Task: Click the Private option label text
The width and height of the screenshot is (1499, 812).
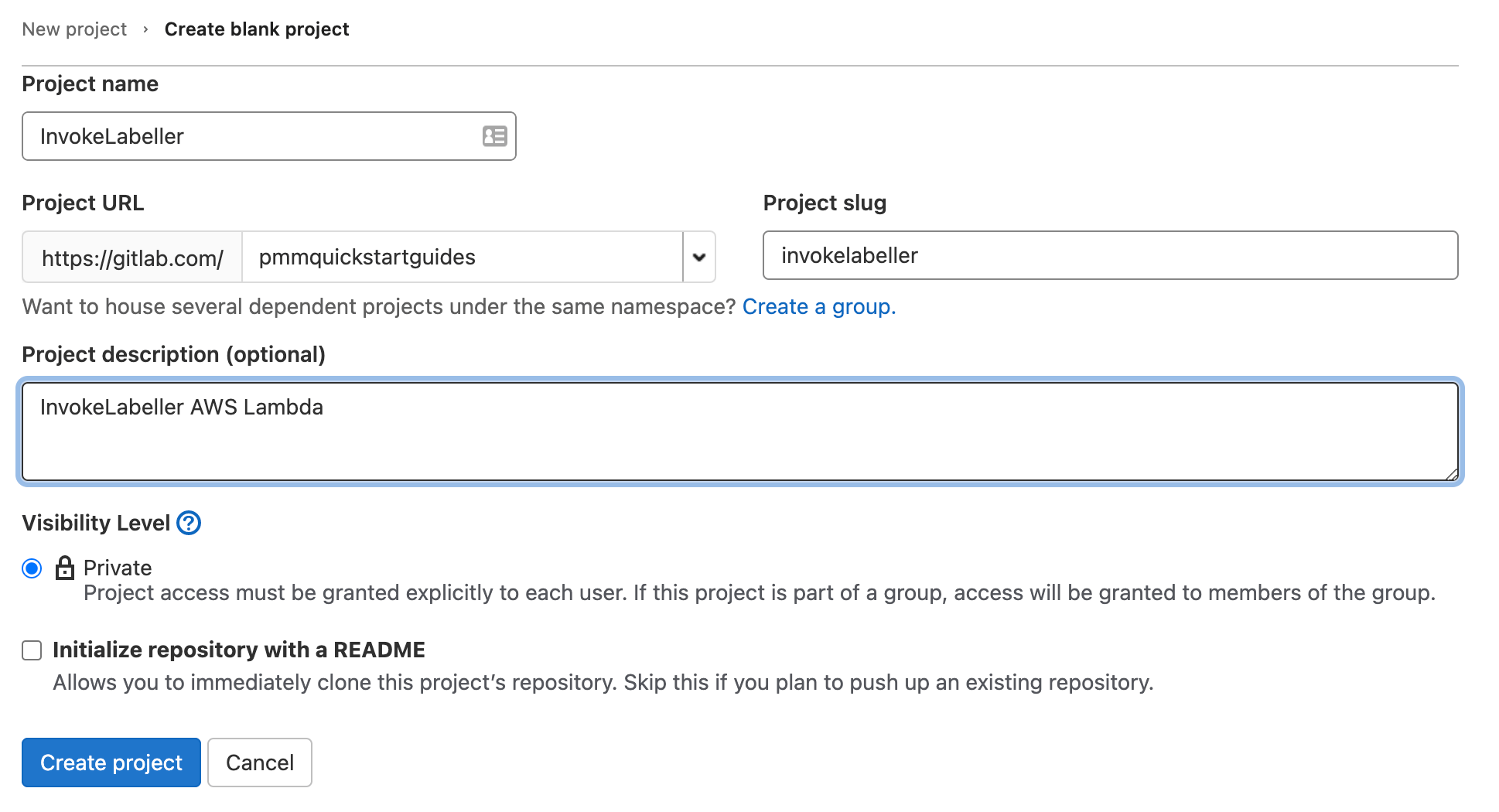Action: pyautogui.click(x=116, y=567)
